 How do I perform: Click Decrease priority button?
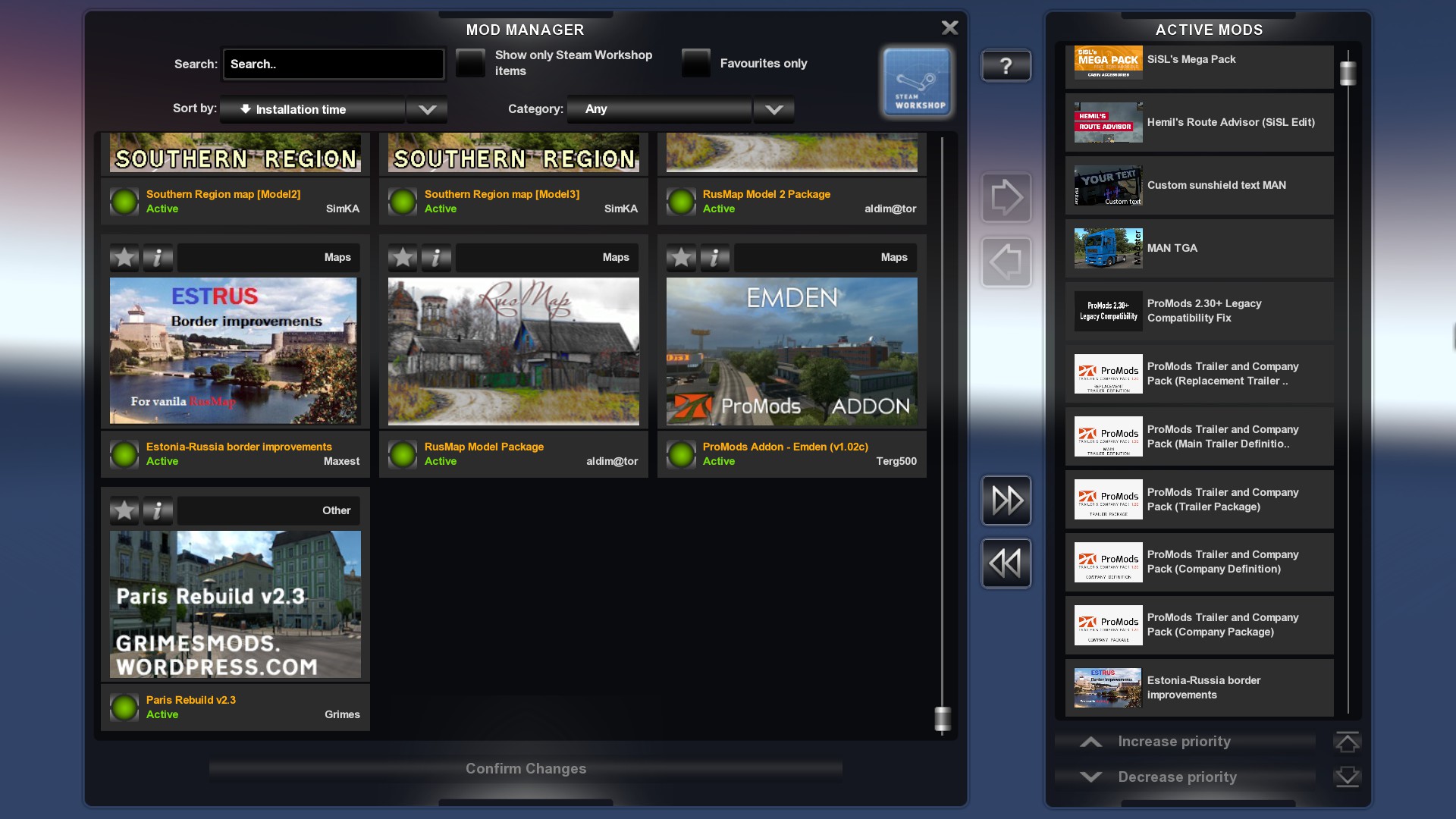(1185, 777)
